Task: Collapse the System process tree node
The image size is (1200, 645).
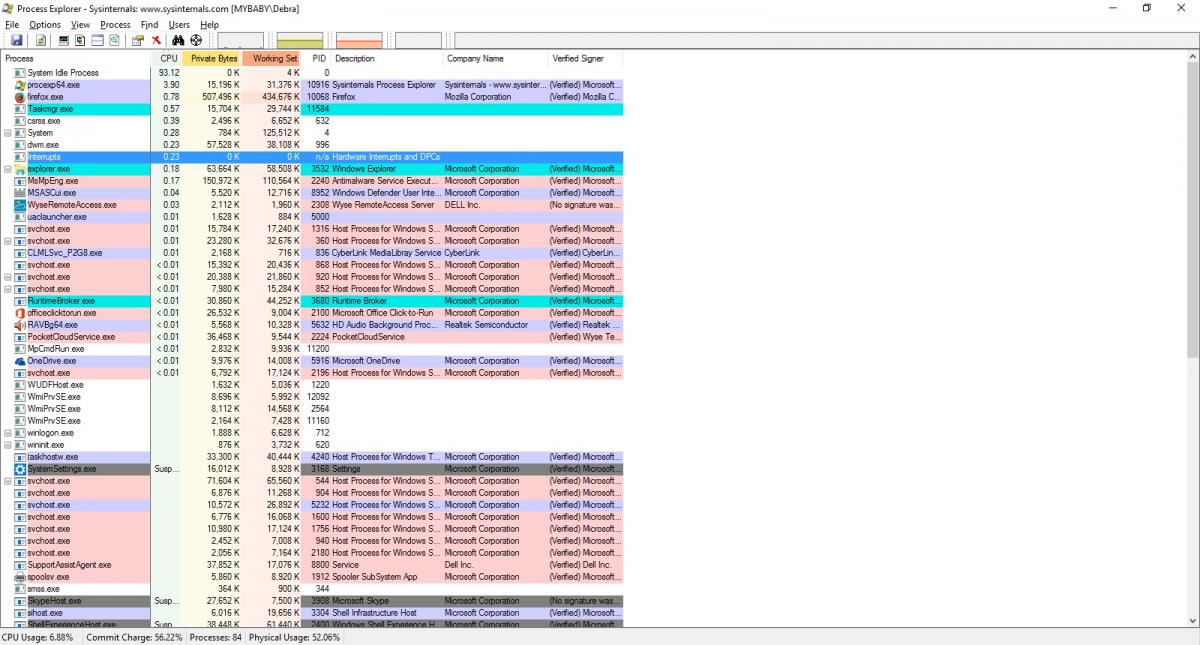Action: pyautogui.click(x=8, y=133)
